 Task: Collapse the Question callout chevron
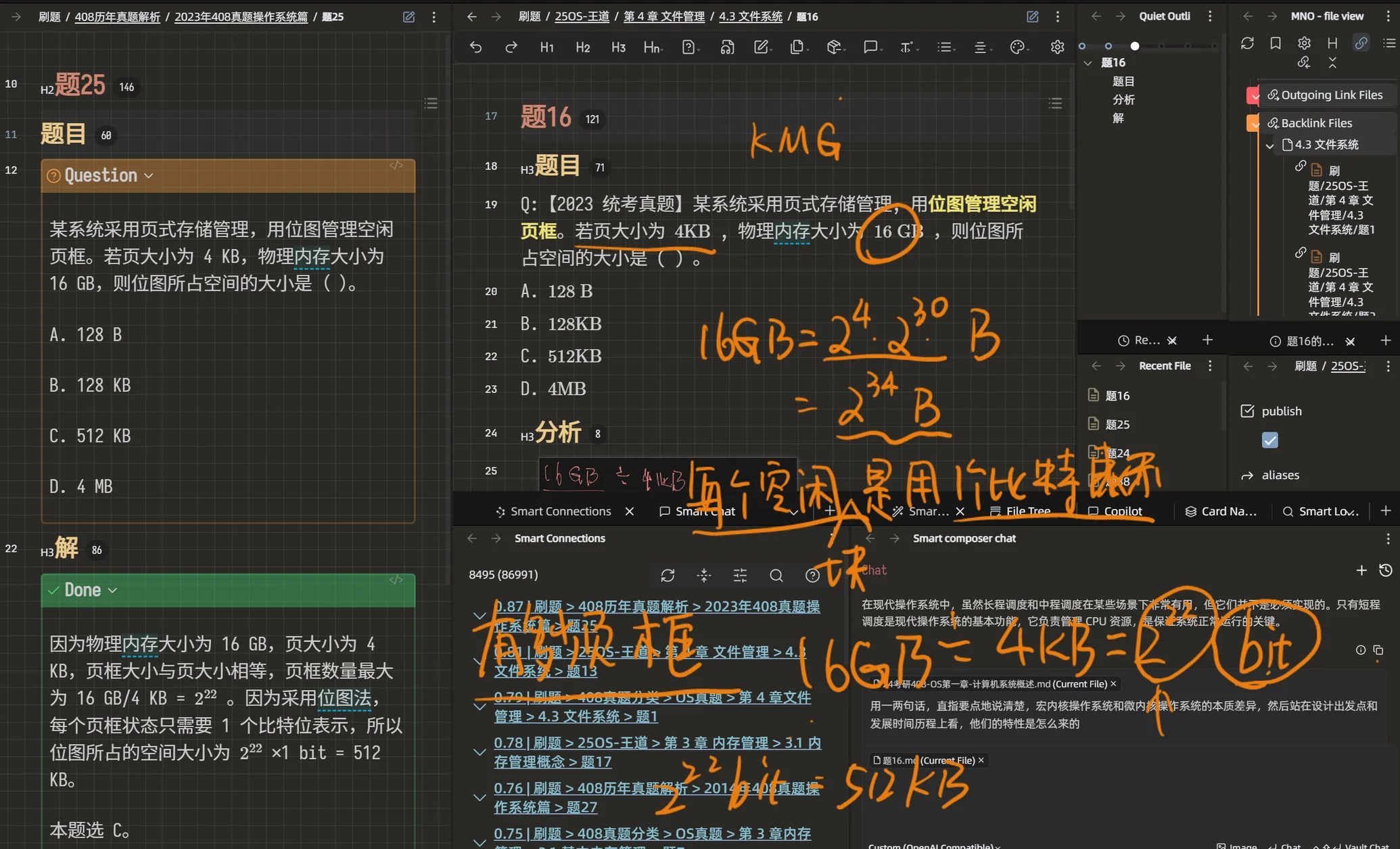tap(149, 176)
